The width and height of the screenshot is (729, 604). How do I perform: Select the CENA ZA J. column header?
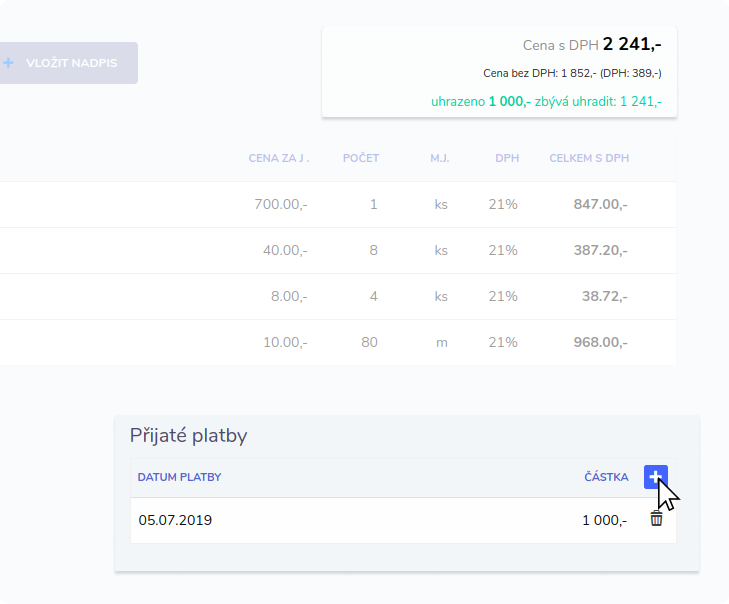coord(279,158)
